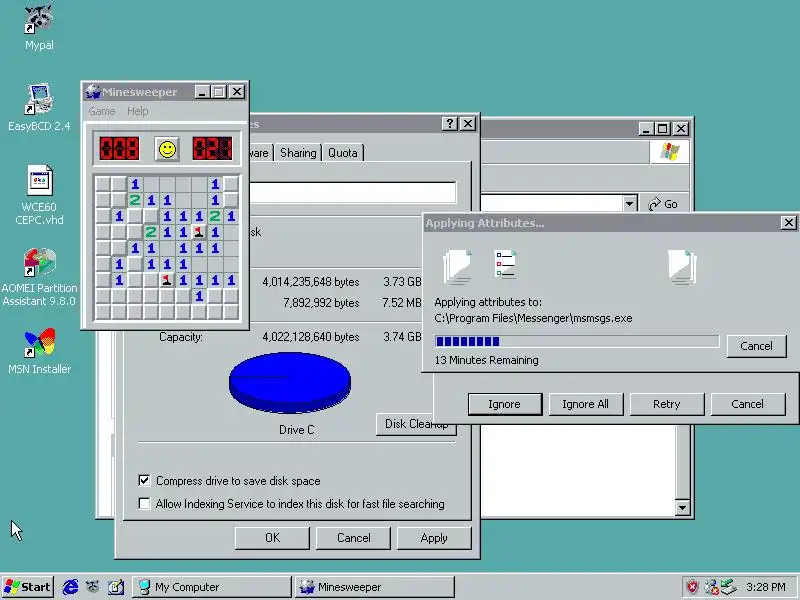This screenshot has width=800, height=600.
Task: Click the "Capacity:" label
Action: pyautogui.click(x=181, y=337)
